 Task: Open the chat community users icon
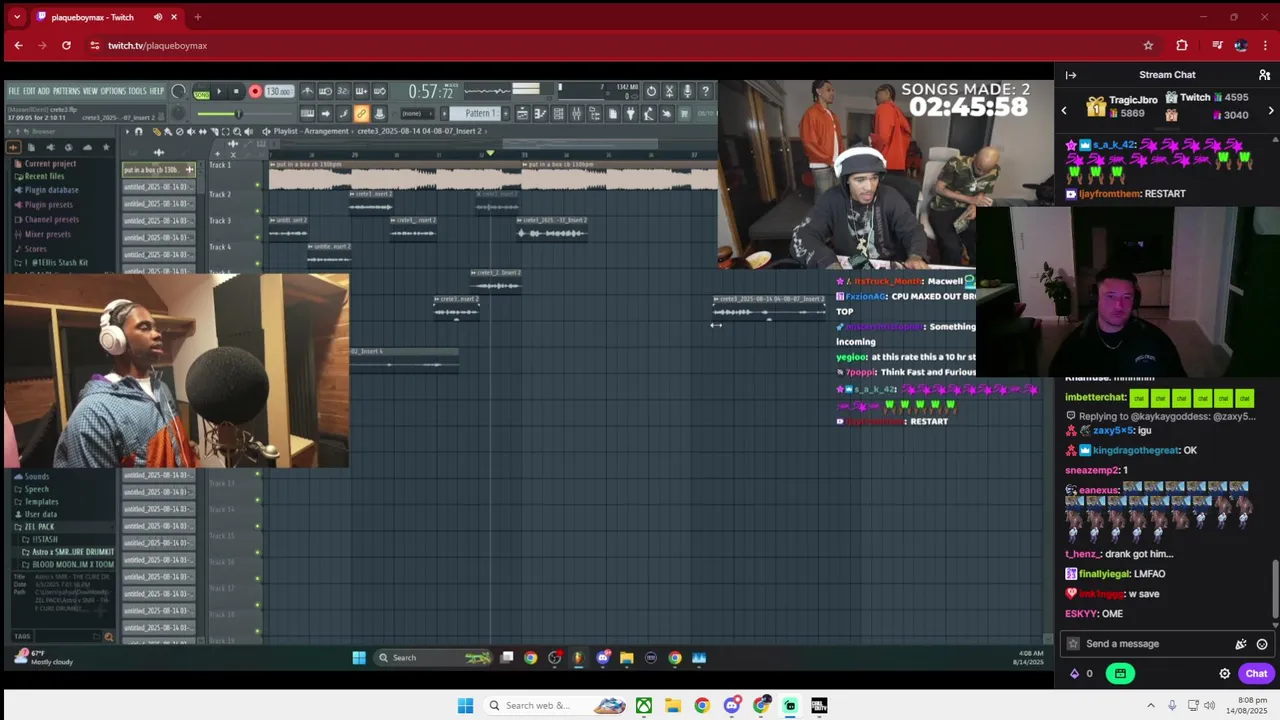[x=1264, y=75]
